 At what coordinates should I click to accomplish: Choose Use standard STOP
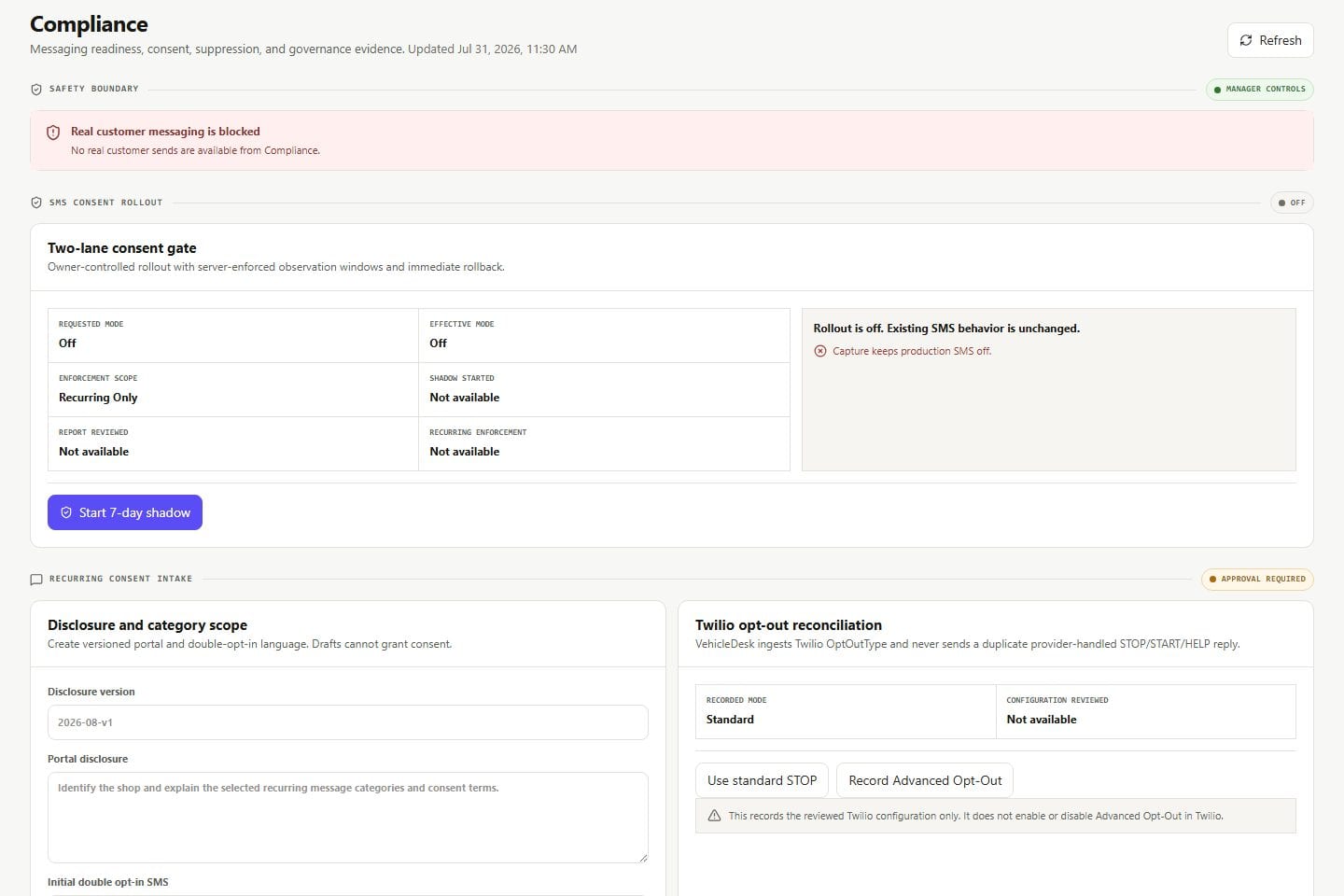click(x=762, y=780)
